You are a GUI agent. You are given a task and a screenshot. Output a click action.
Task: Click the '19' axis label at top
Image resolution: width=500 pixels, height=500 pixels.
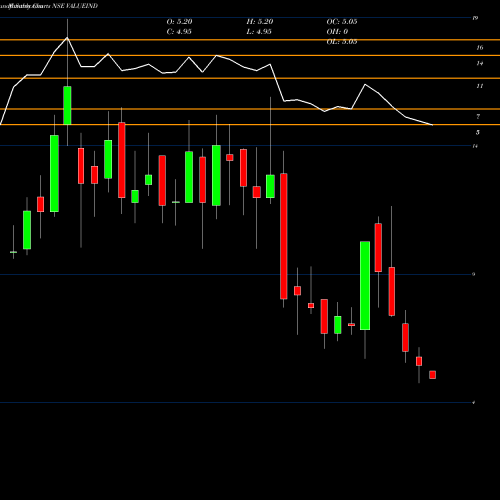coord(475,18)
